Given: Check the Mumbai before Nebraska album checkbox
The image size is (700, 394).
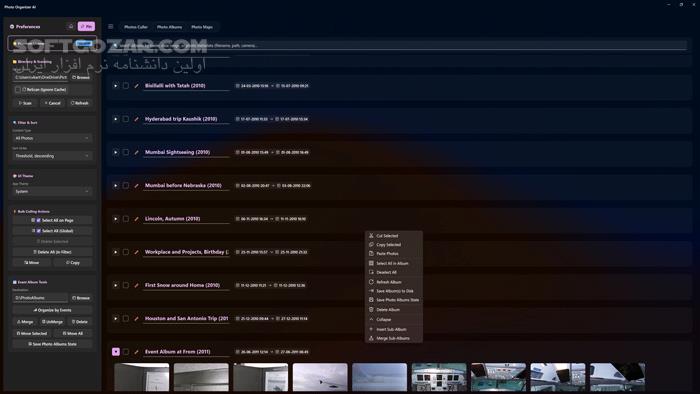Looking at the screenshot, I should coord(126,186).
